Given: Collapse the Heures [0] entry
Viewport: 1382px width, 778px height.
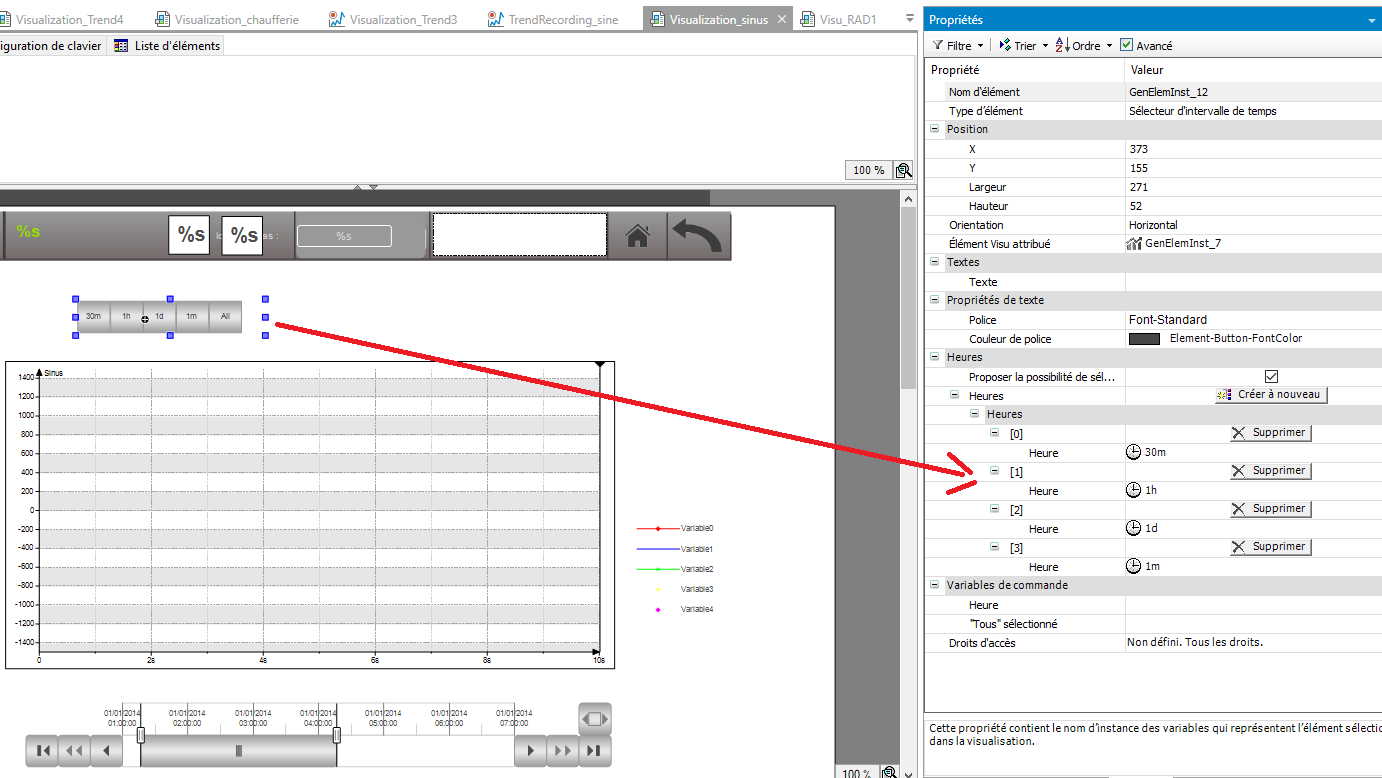Looking at the screenshot, I should point(994,433).
